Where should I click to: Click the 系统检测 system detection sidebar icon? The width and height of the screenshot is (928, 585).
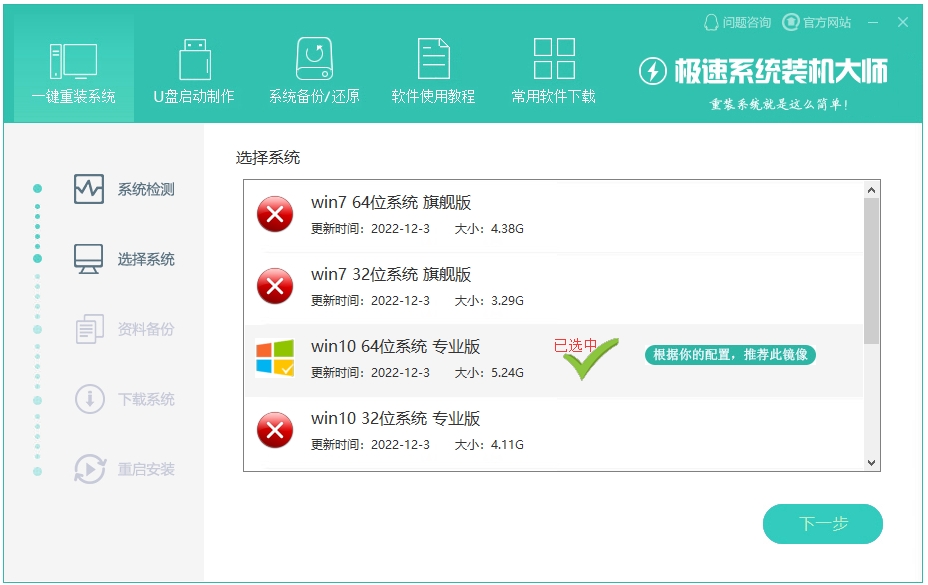(x=88, y=189)
